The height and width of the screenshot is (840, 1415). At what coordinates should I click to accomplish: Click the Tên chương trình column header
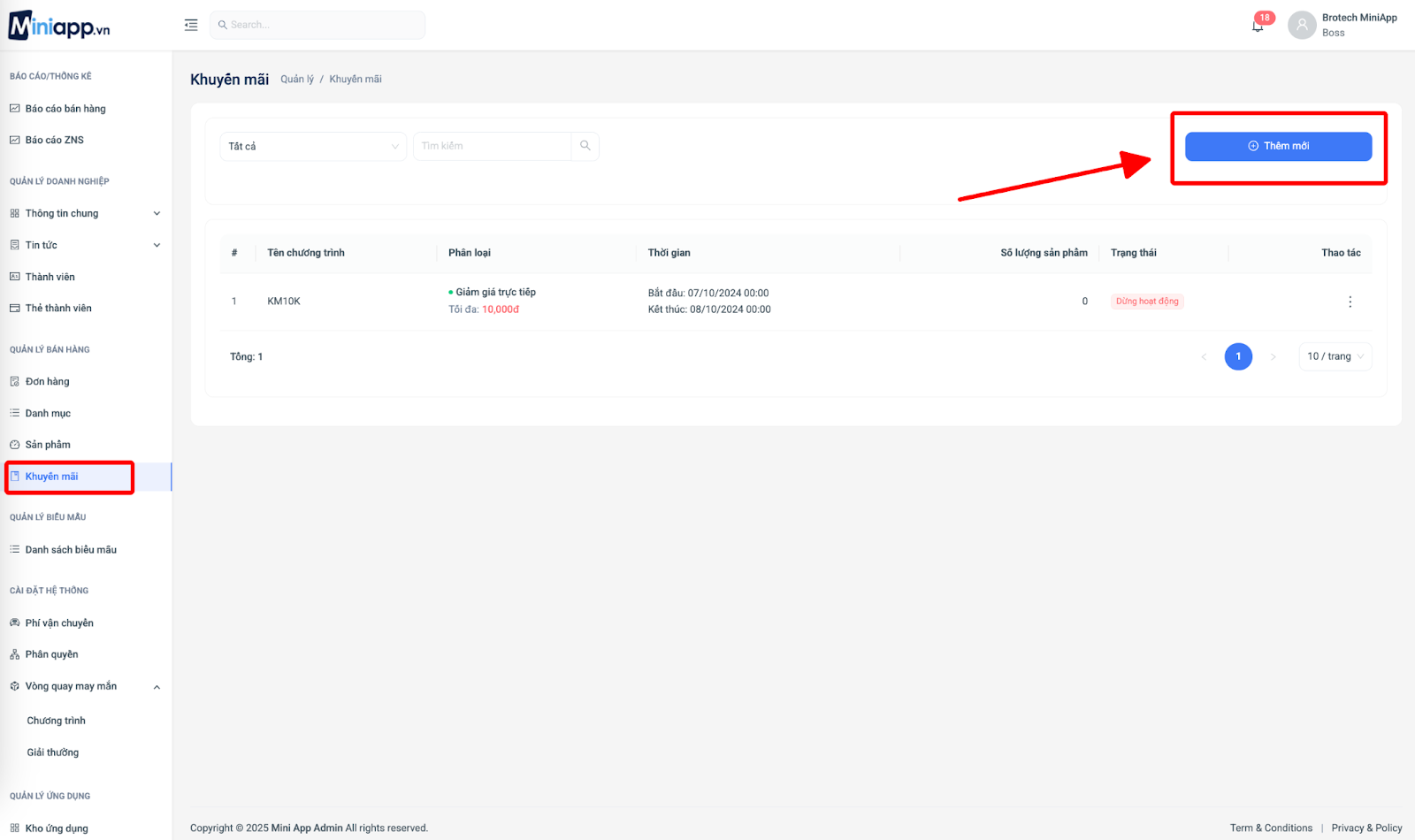[306, 253]
